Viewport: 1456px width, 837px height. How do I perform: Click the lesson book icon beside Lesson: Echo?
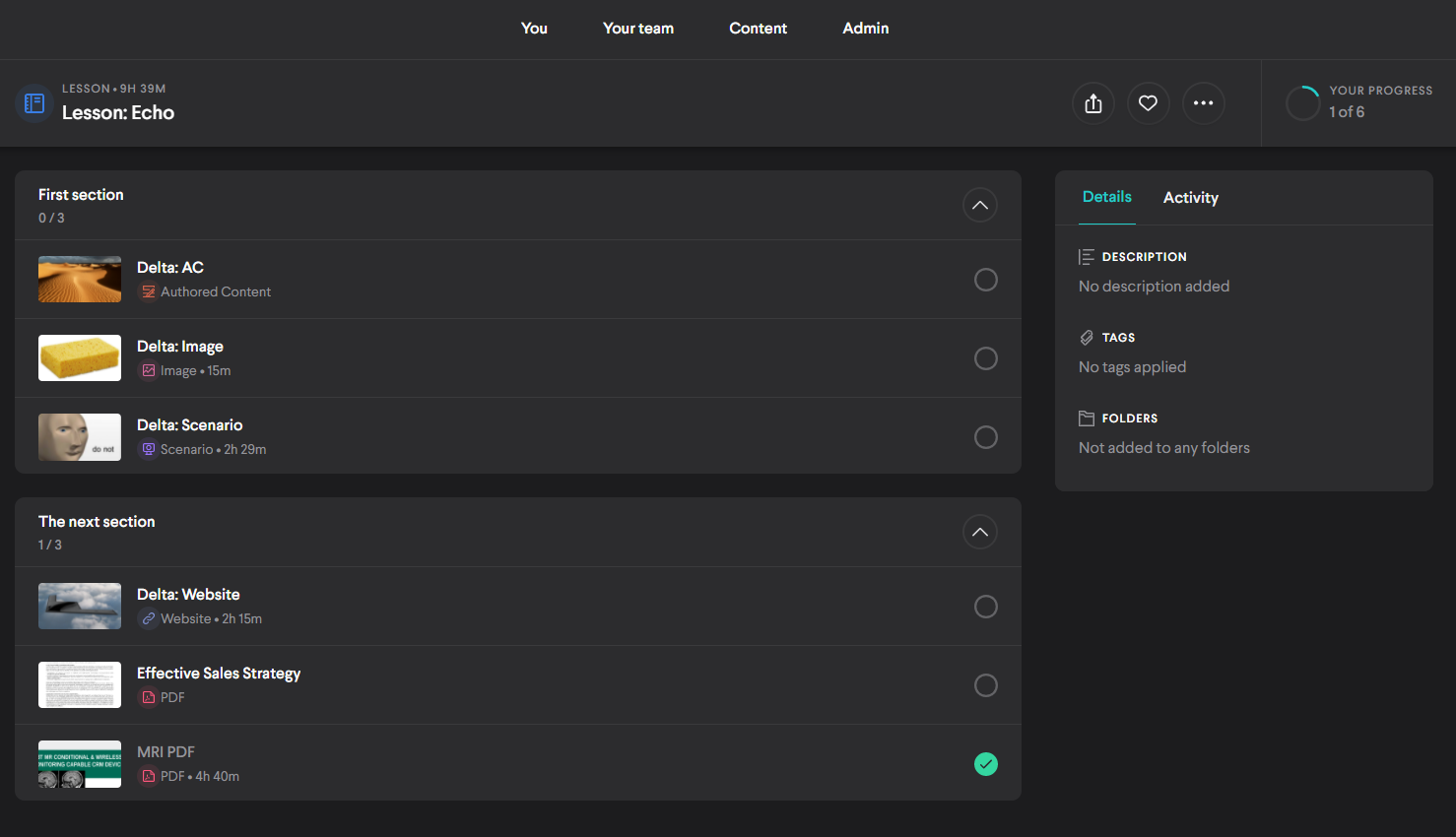[34, 103]
